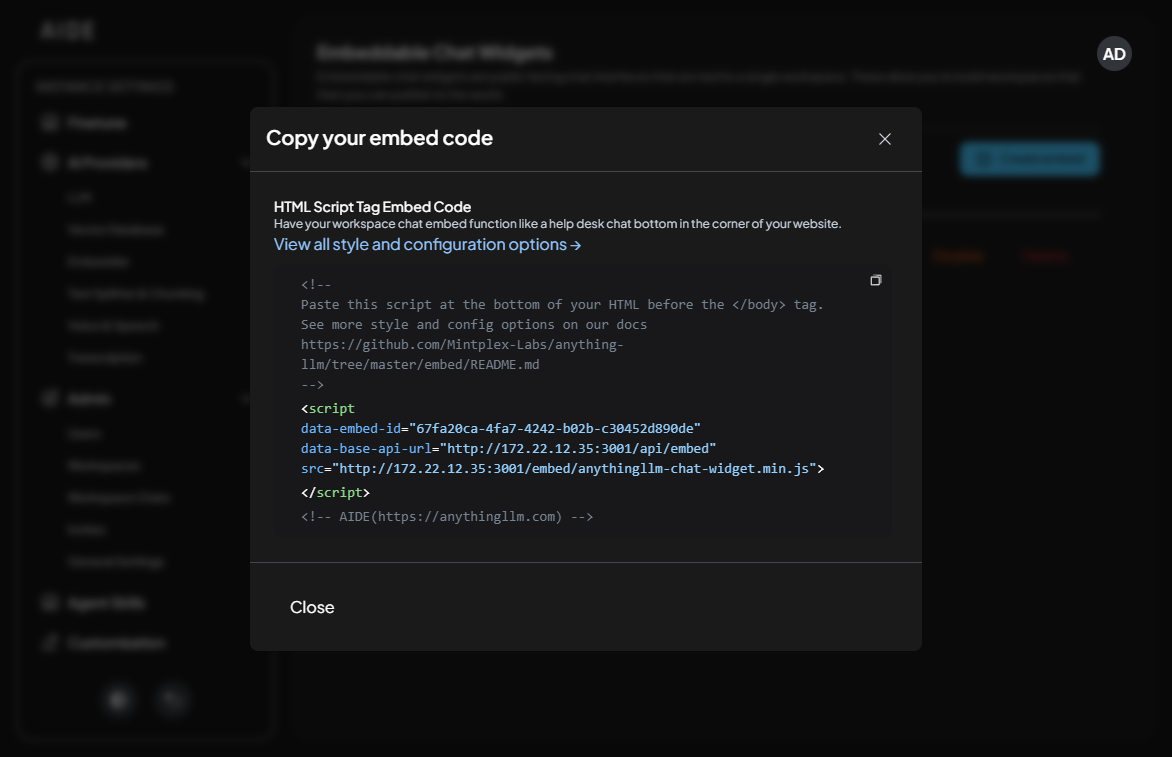The height and width of the screenshot is (757, 1172).
Task: Select the Disable action for the embed
Action: pyautogui.click(x=958, y=256)
